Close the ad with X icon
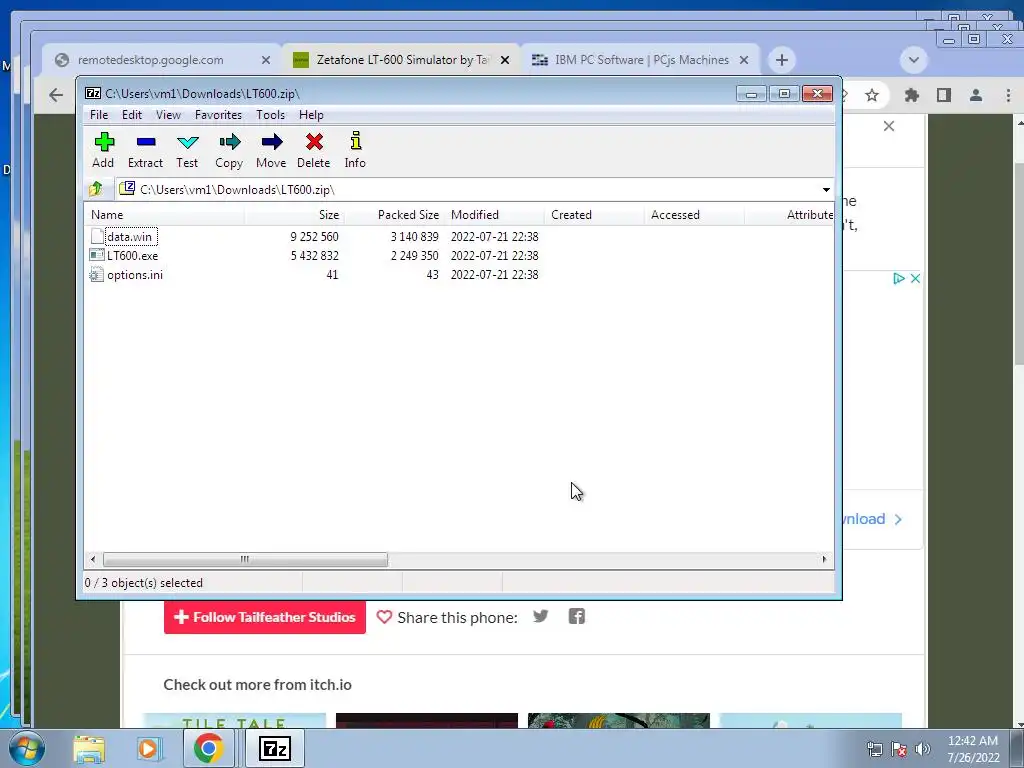The image size is (1024, 768). click(915, 278)
